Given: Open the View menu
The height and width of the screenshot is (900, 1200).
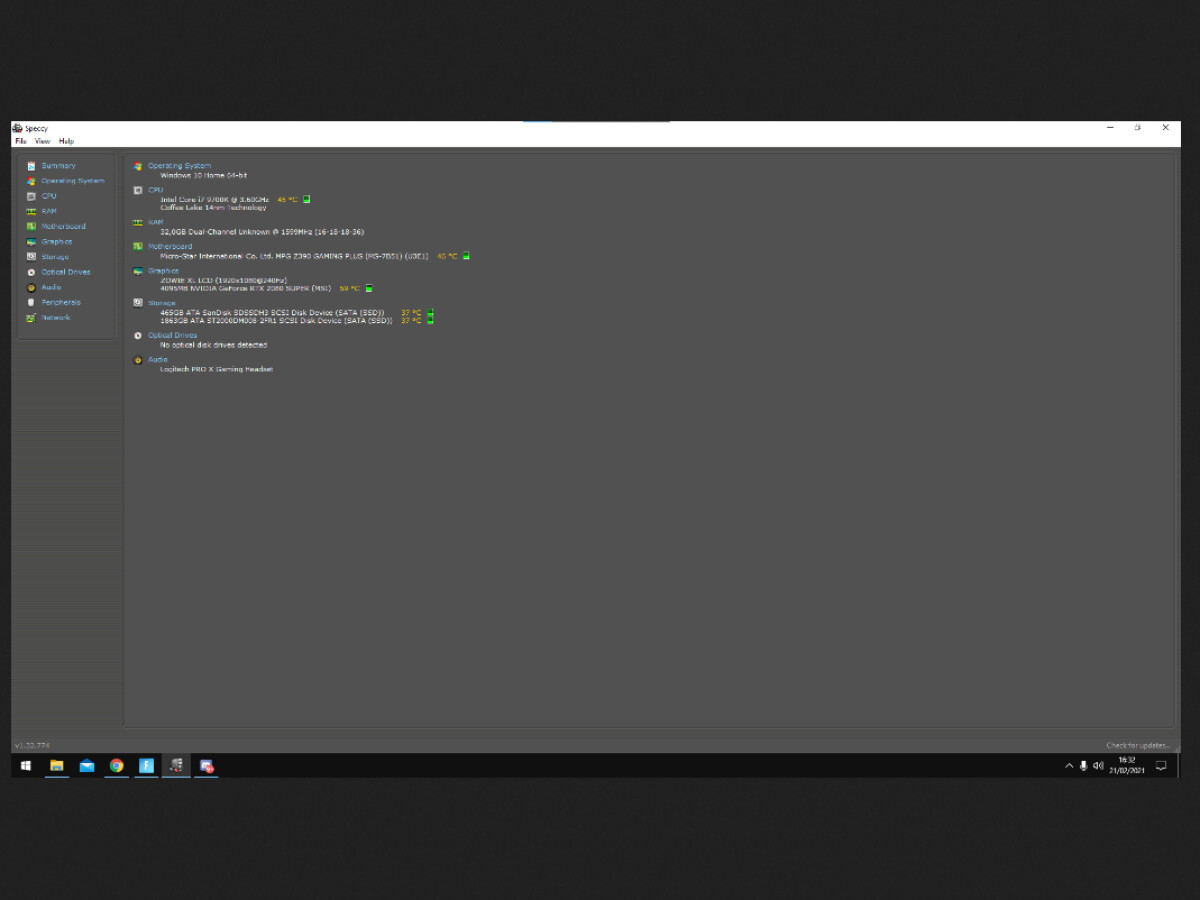Looking at the screenshot, I should coord(42,141).
